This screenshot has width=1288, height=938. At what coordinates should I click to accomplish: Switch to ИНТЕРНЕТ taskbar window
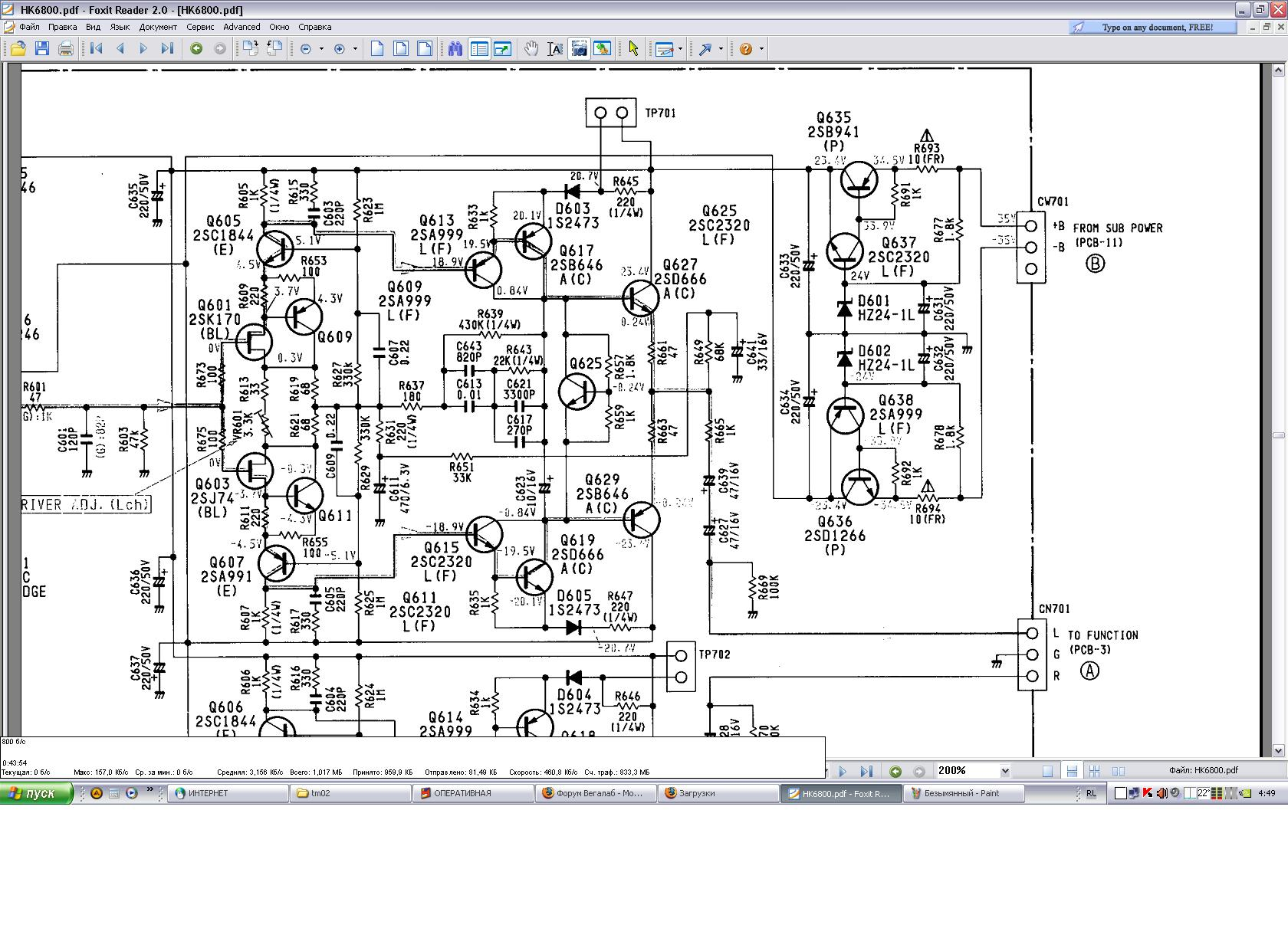pyautogui.click(x=228, y=793)
